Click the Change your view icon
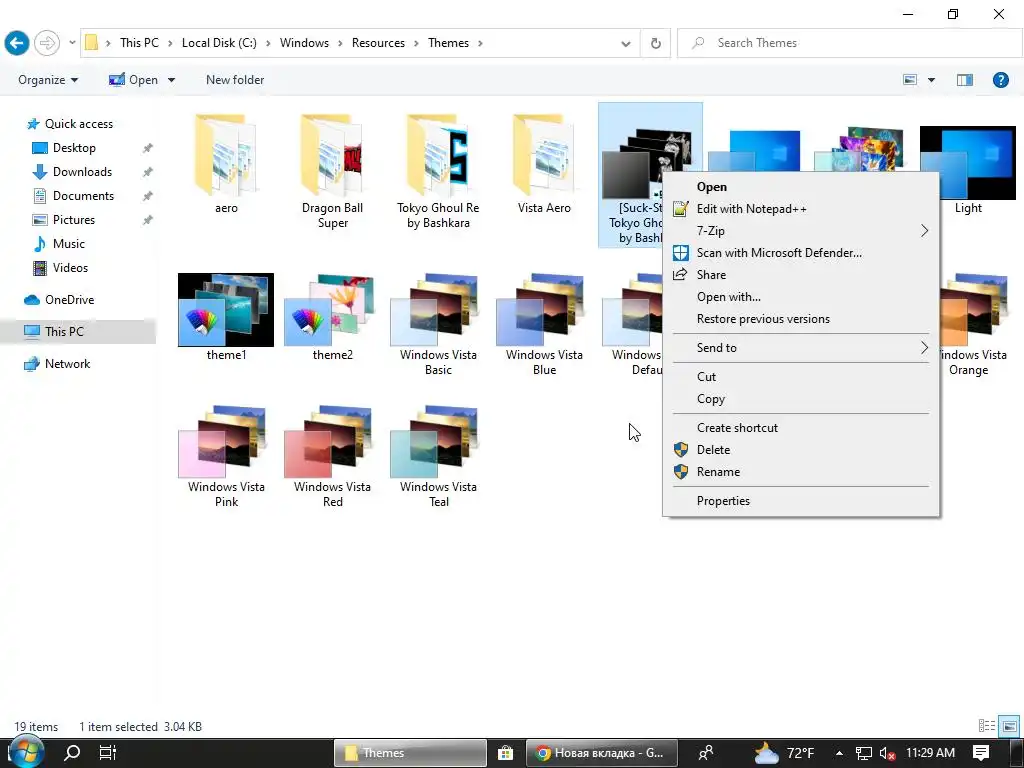Image resolution: width=1024 pixels, height=768 pixels. 910,80
